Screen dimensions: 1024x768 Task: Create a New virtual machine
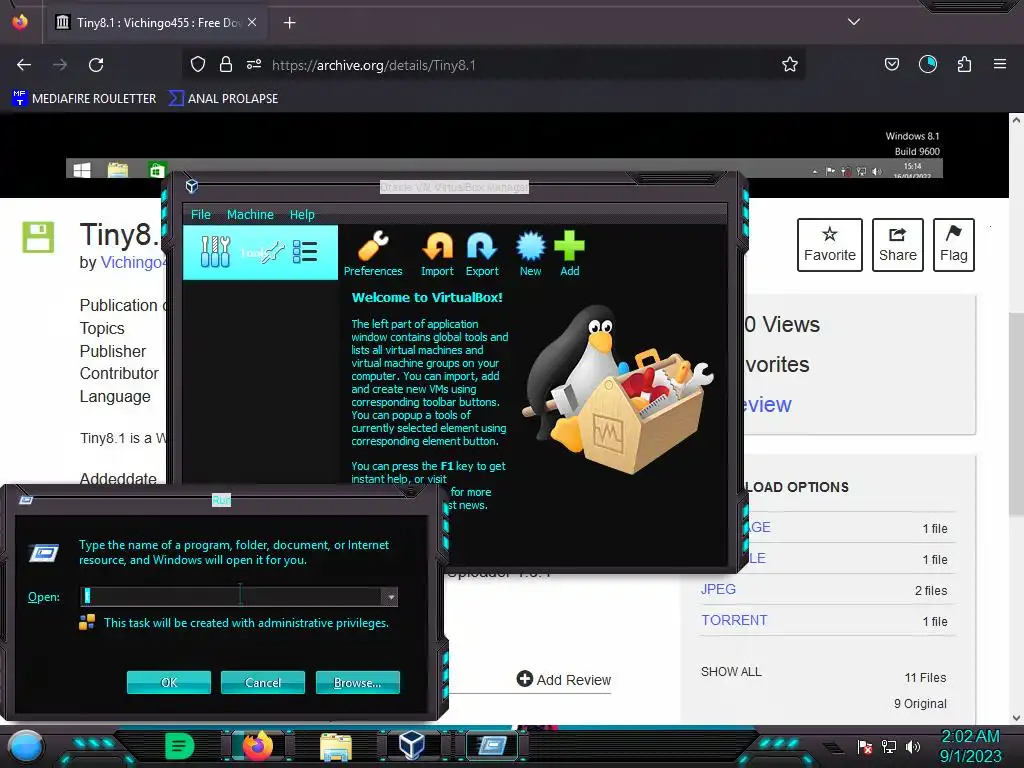click(530, 253)
